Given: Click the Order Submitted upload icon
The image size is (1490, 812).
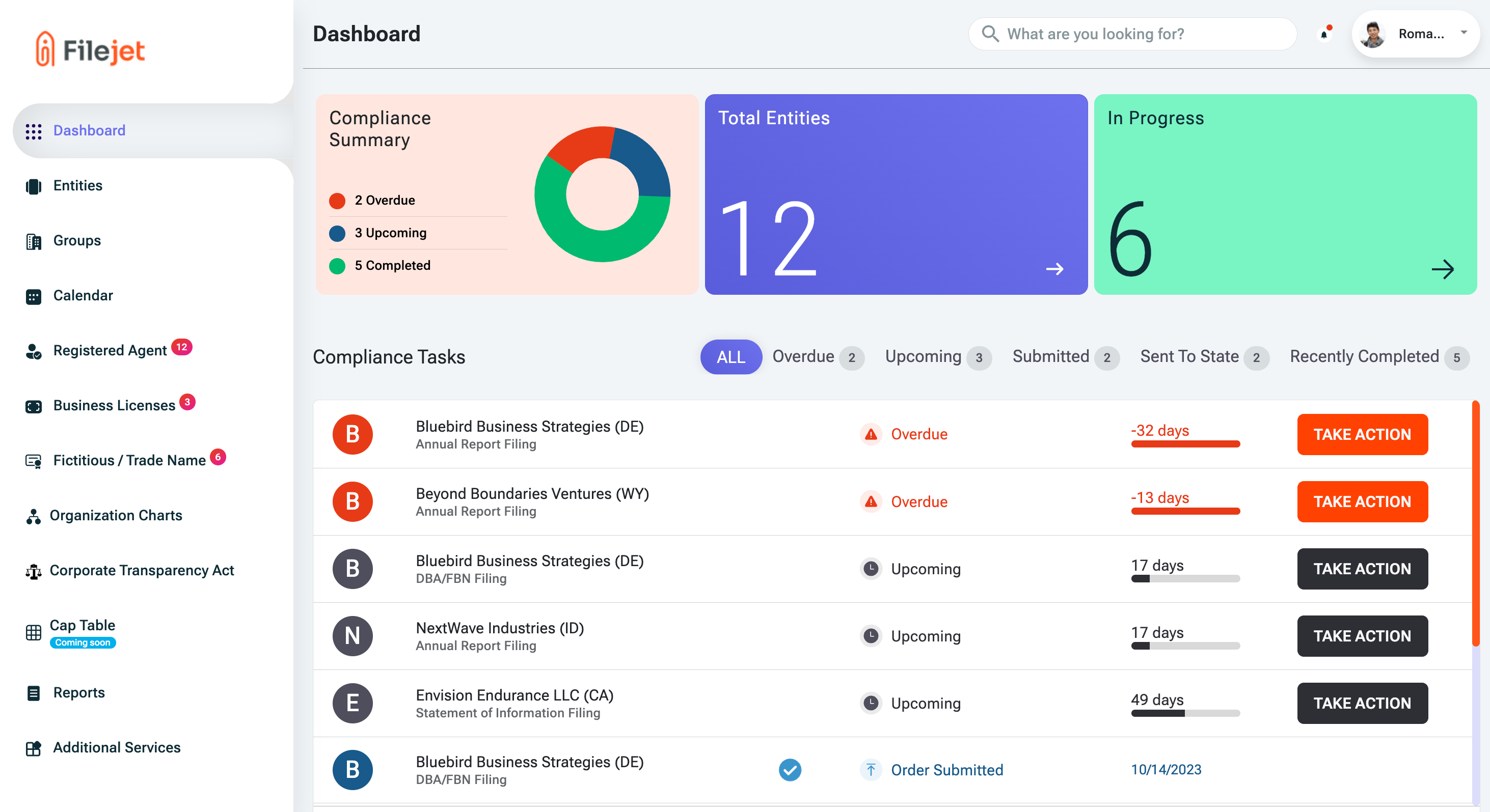Looking at the screenshot, I should coord(871,770).
